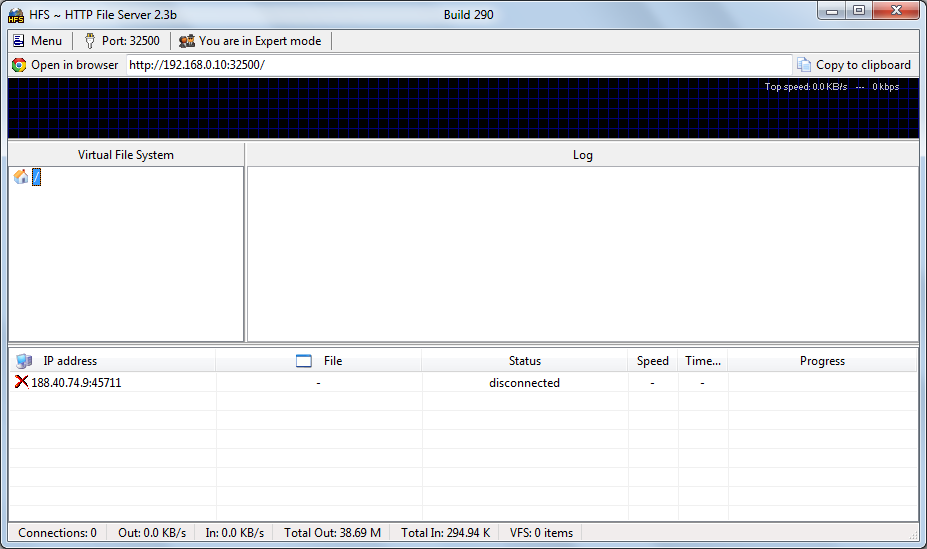Close the HFS window
The height and width of the screenshot is (549, 927).
pos(896,11)
